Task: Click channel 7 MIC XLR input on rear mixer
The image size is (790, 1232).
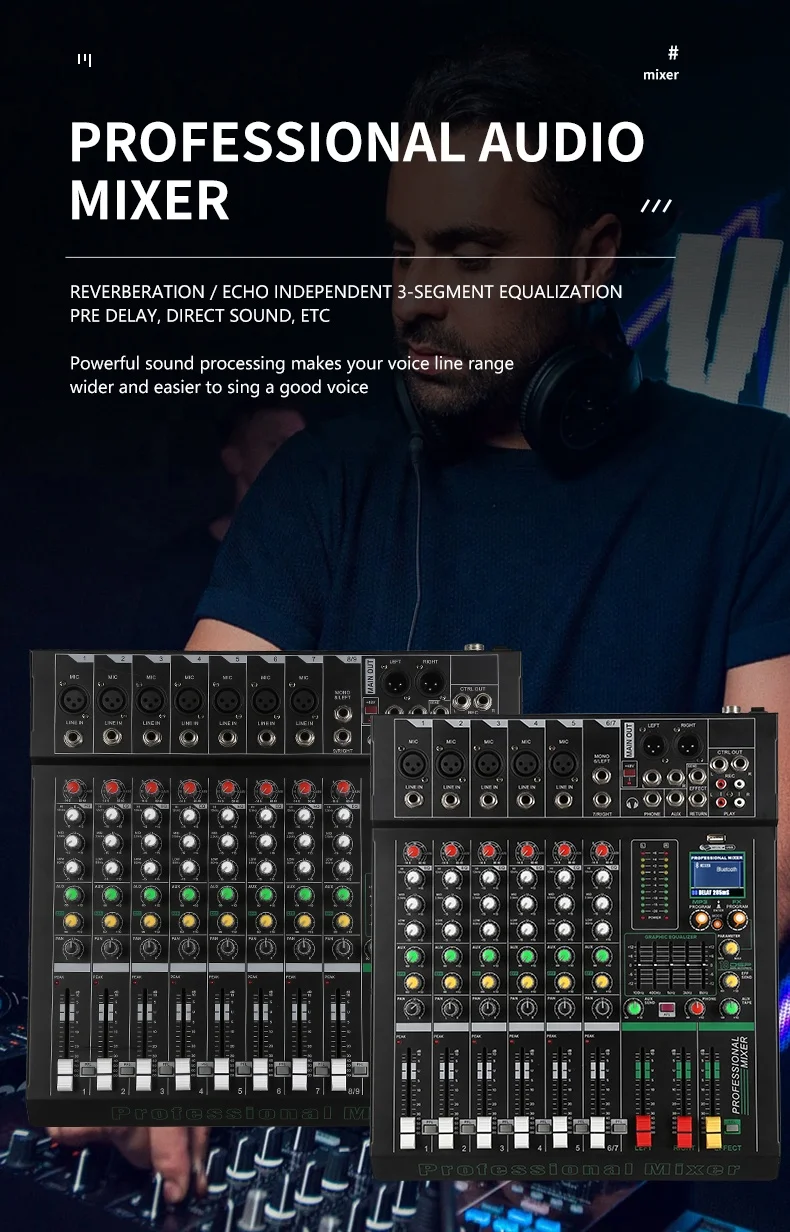Action: 304,700
